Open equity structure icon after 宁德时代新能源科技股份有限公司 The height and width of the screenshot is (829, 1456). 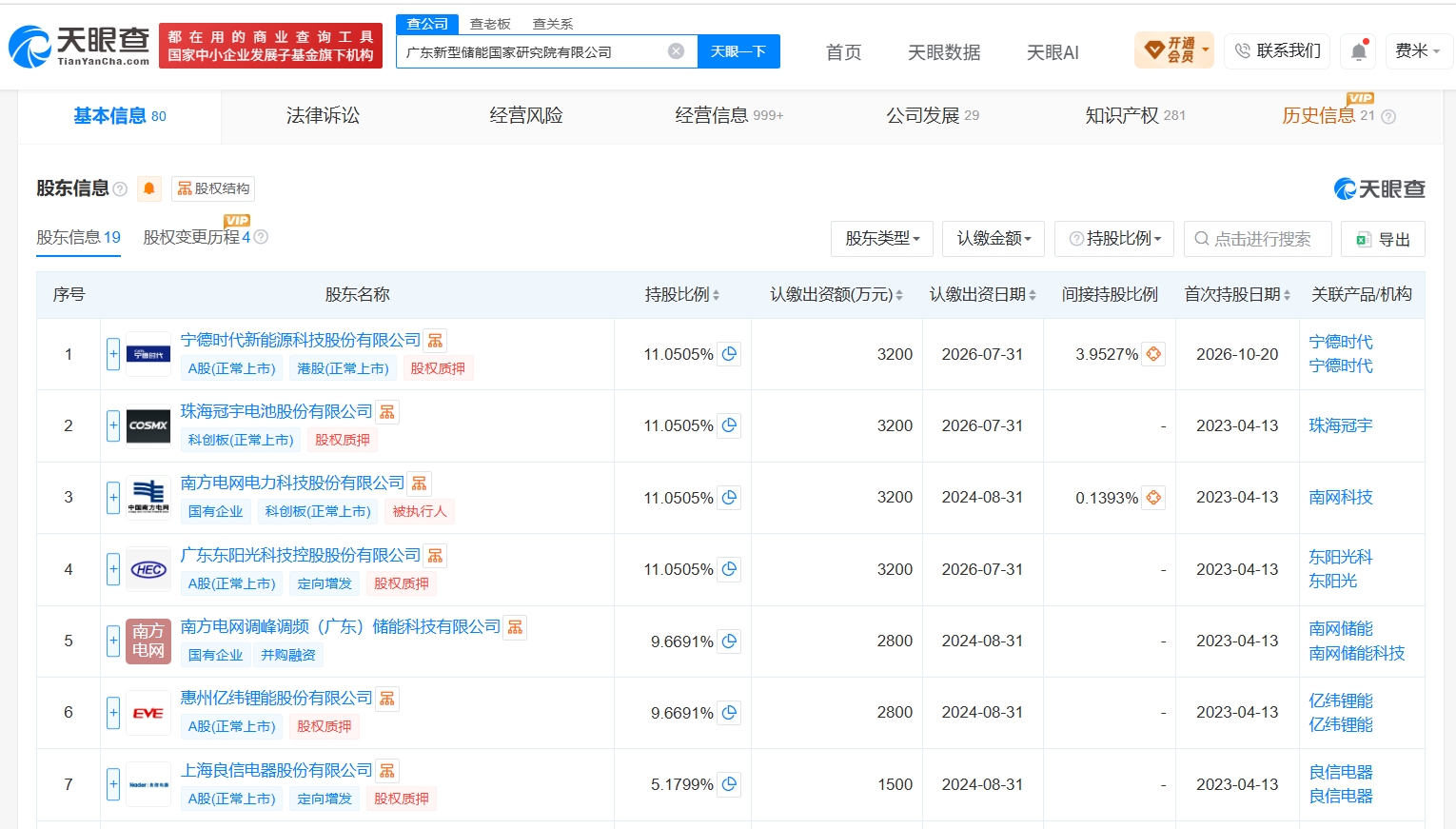(435, 341)
